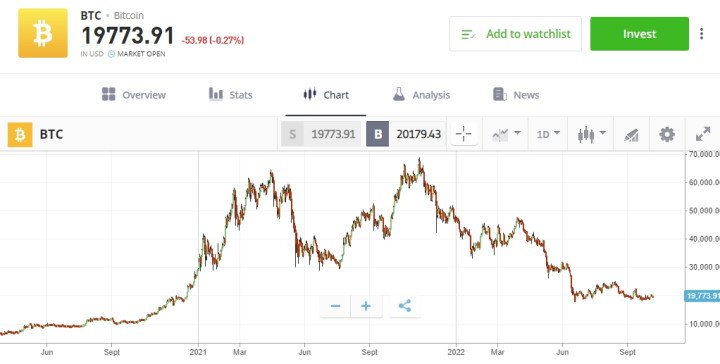Screen dimensions: 720x364
Task: Switch to the Overview tab
Action: (x=134, y=95)
